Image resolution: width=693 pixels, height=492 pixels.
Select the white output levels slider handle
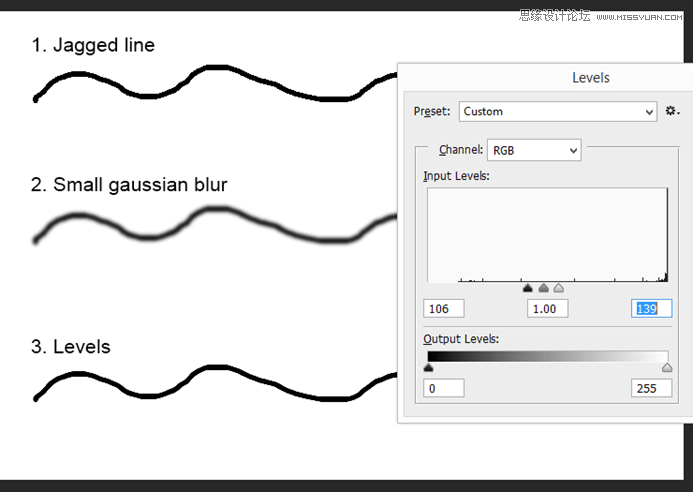coord(667,368)
